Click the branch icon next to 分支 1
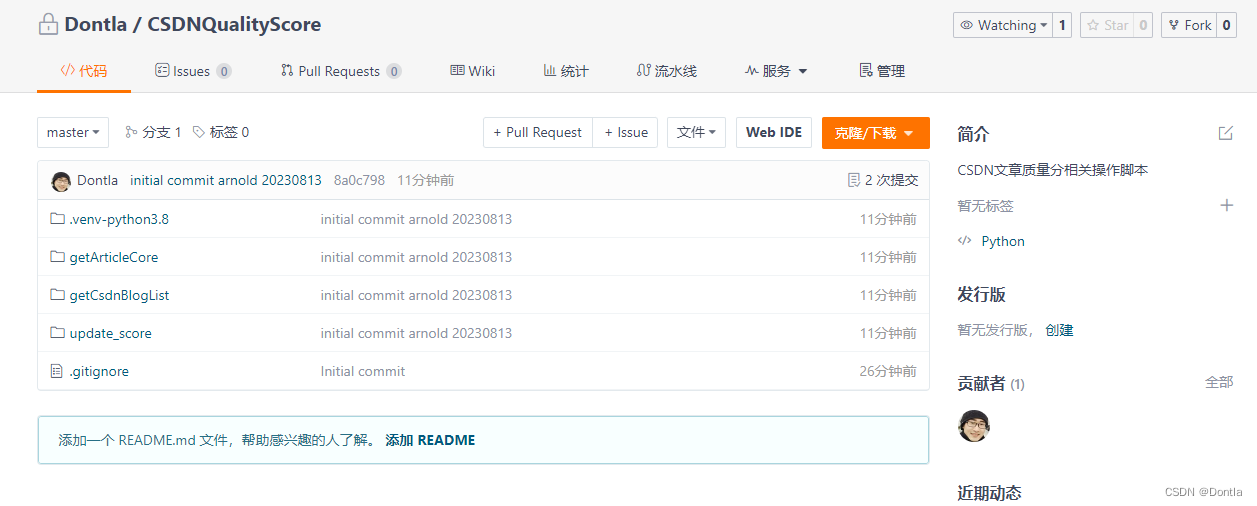 coord(131,132)
